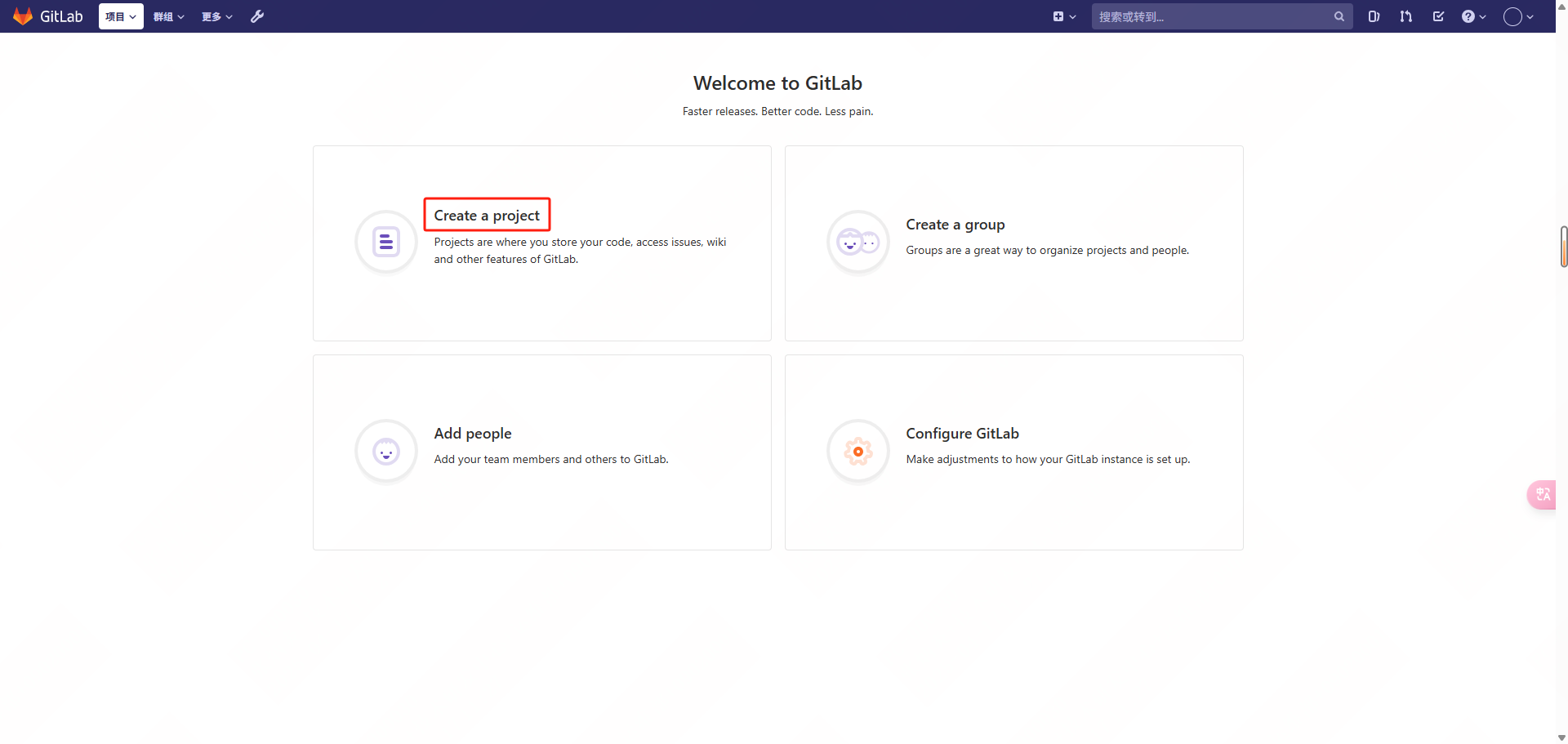Click the pink translate floating icon
The width and height of the screenshot is (1568, 744).
pos(1542,495)
